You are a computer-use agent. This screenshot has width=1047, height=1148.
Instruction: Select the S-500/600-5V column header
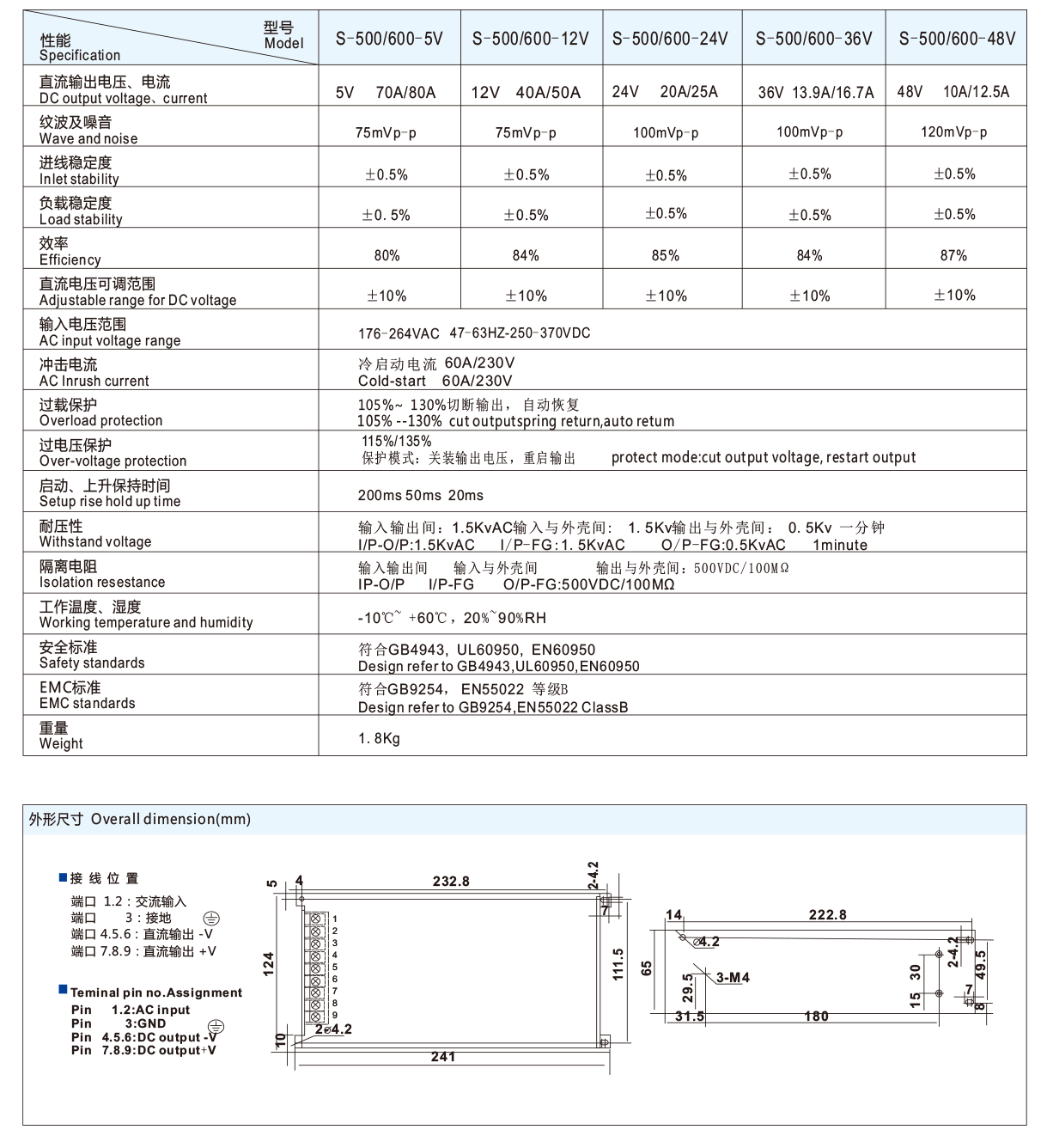[x=388, y=38]
